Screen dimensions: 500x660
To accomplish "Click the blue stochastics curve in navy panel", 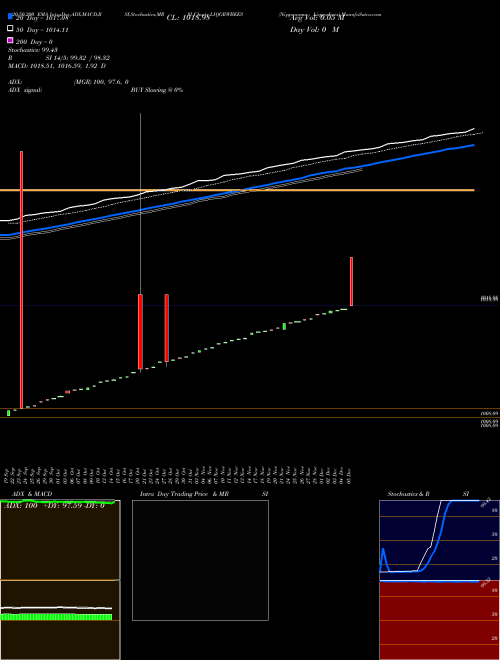I will click(438, 543).
